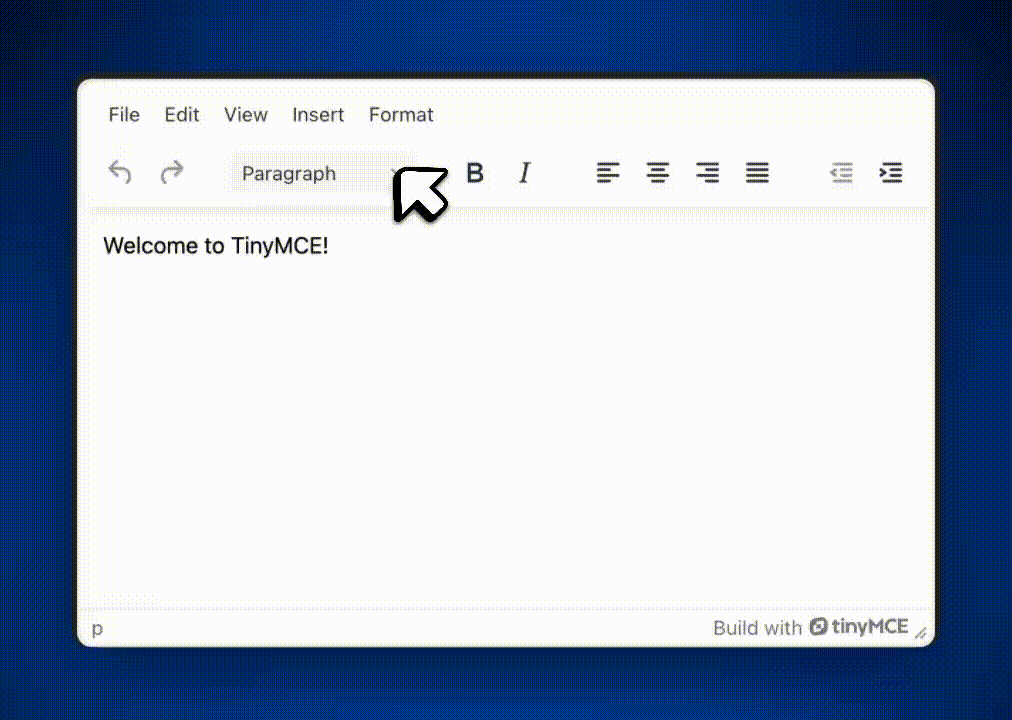Open the View menu

[x=245, y=115]
